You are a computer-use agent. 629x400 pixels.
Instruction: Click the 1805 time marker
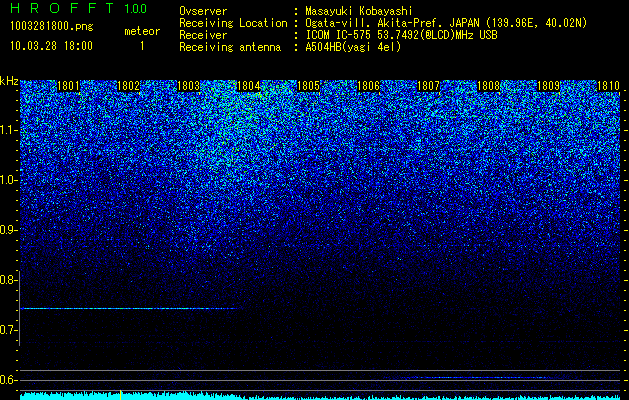(308, 86)
